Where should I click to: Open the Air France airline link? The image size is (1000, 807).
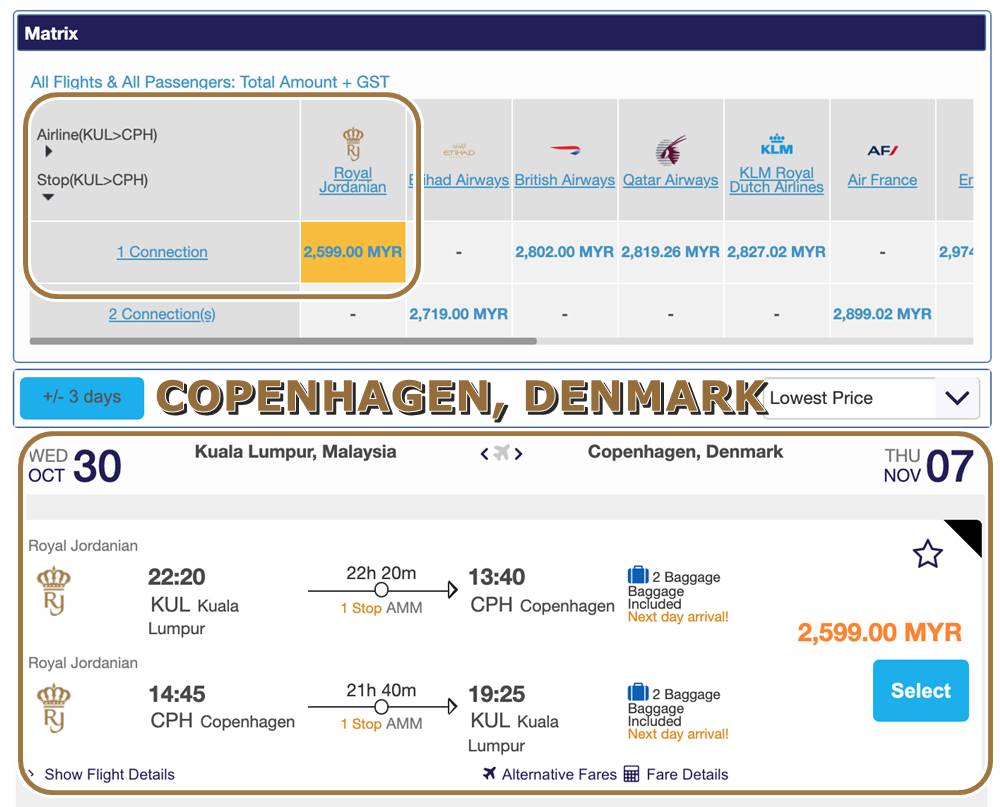click(882, 181)
